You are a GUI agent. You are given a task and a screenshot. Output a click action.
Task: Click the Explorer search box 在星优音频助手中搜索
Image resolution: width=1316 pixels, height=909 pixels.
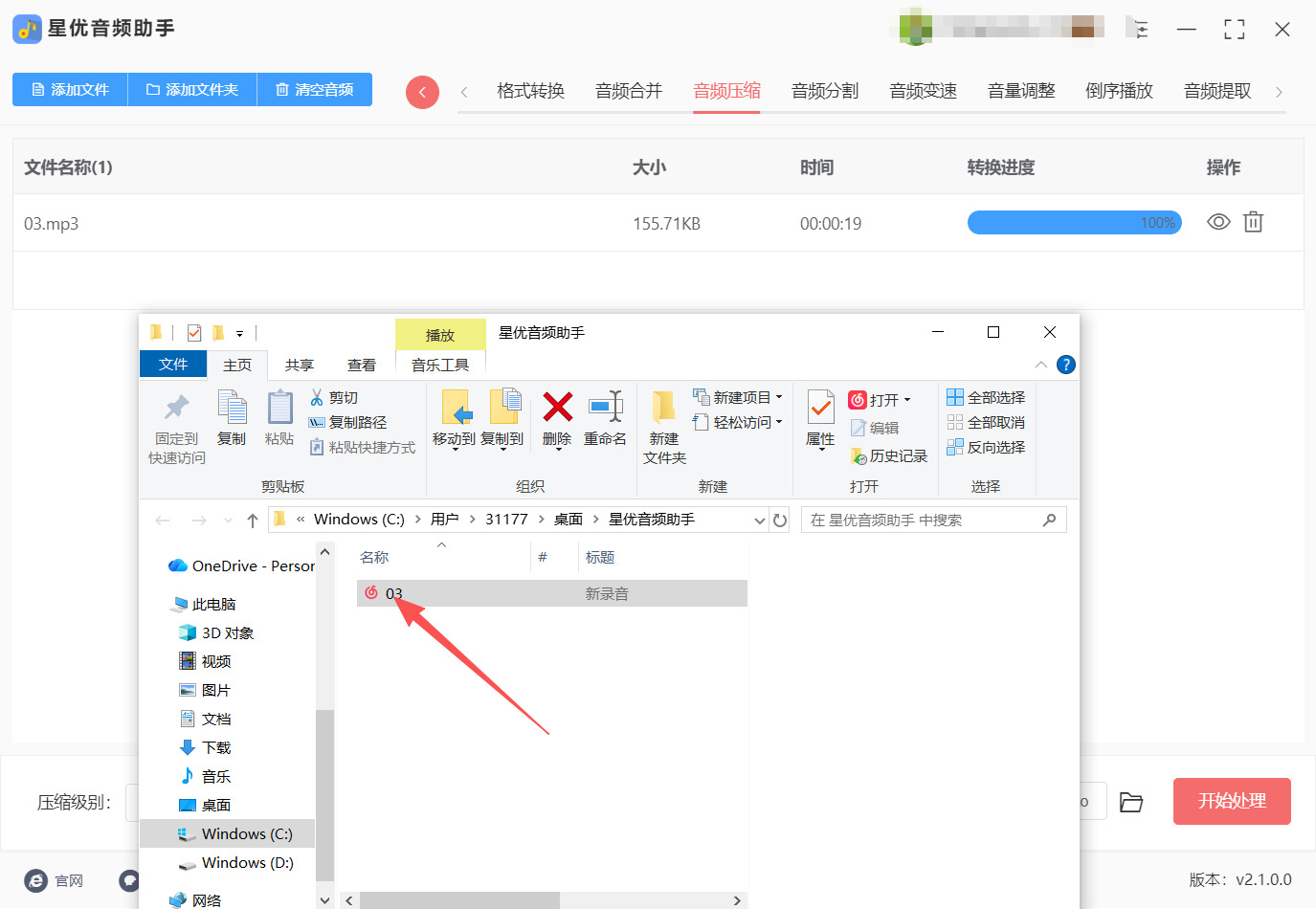[x=933, y=519]
